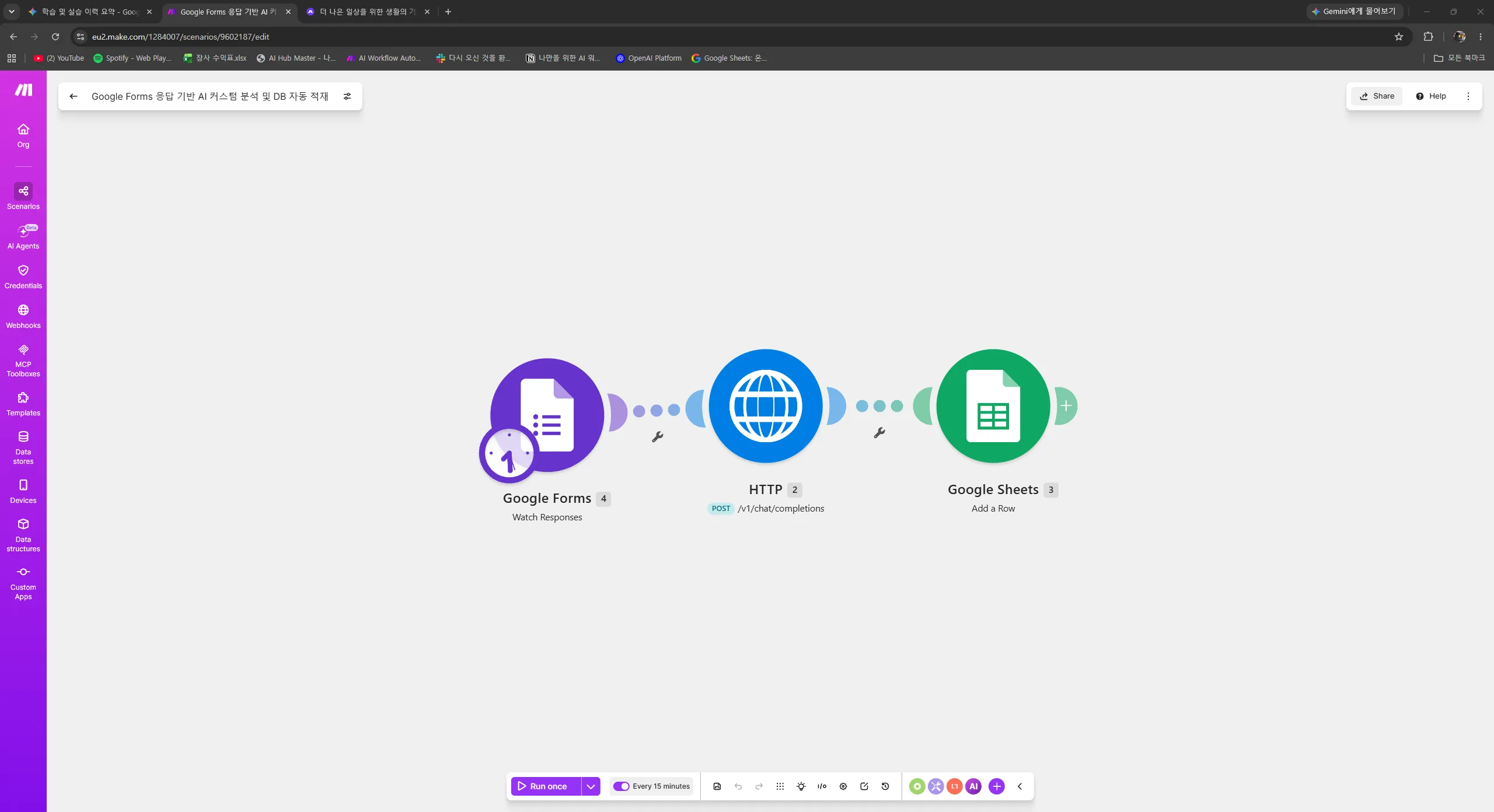Open Webhooks in the sidebar
Screen dimensions: 1494x812
pyautogui.click(x=23, y=316)
